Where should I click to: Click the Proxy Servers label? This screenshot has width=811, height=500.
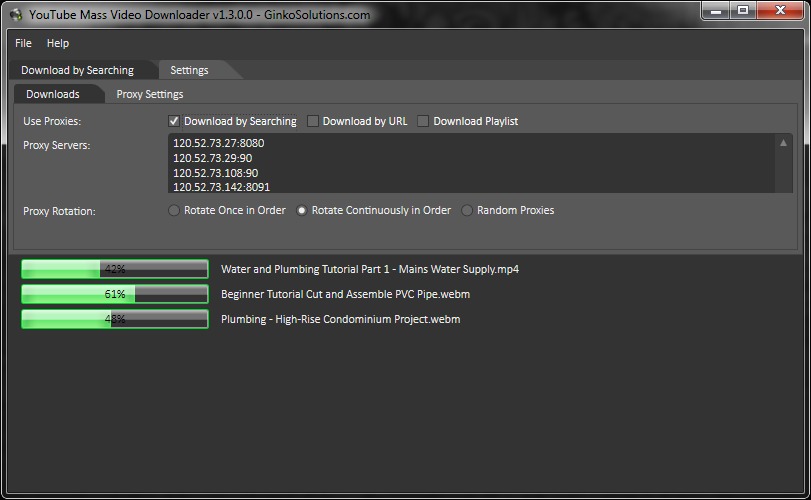click(56, 145)
